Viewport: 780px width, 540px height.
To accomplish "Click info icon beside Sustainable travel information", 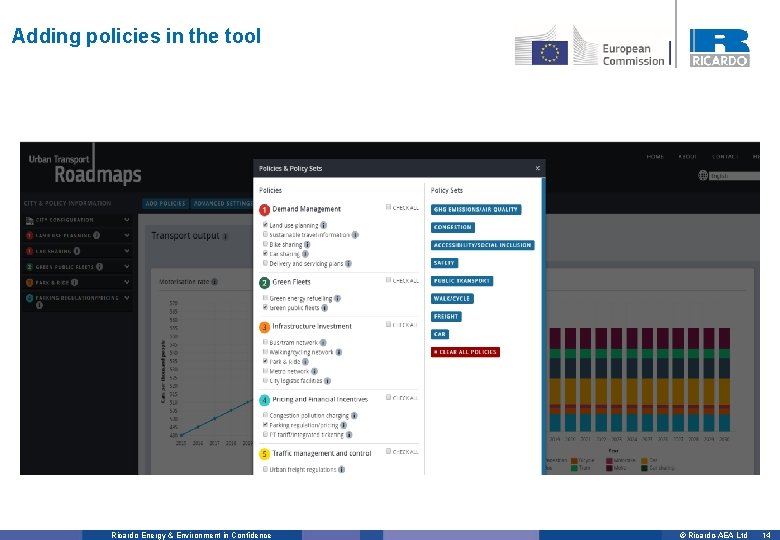I will click(355, 235).
